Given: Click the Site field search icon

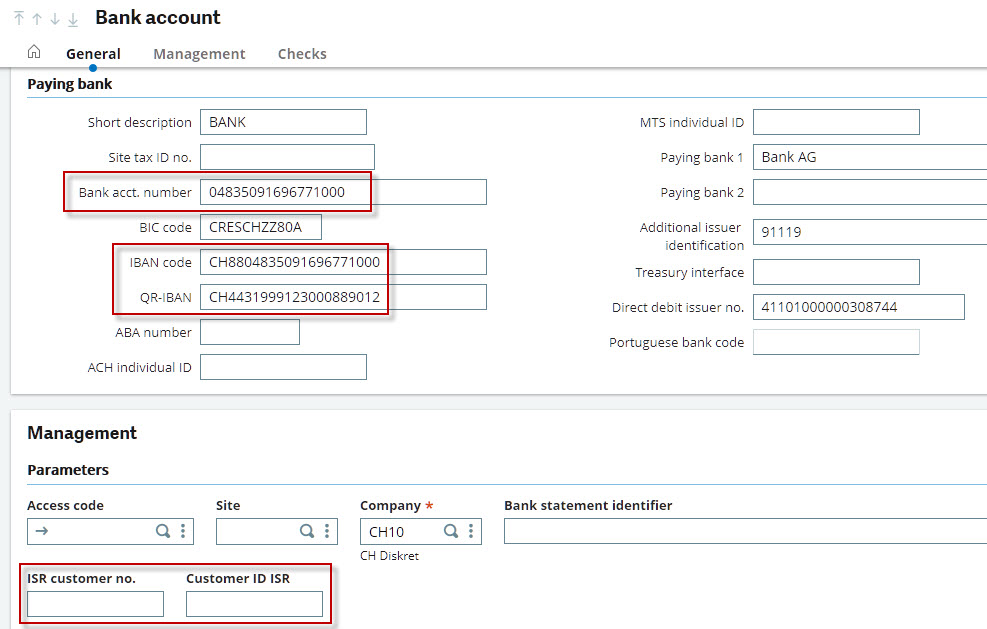Looking at the screenshot, I should (x=308, y=532).
